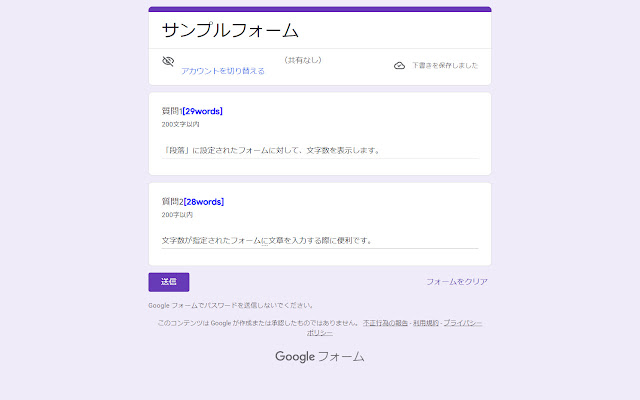Click the 質問1 answer text field
Screen dimensions: 640x400
coord(320,151)
